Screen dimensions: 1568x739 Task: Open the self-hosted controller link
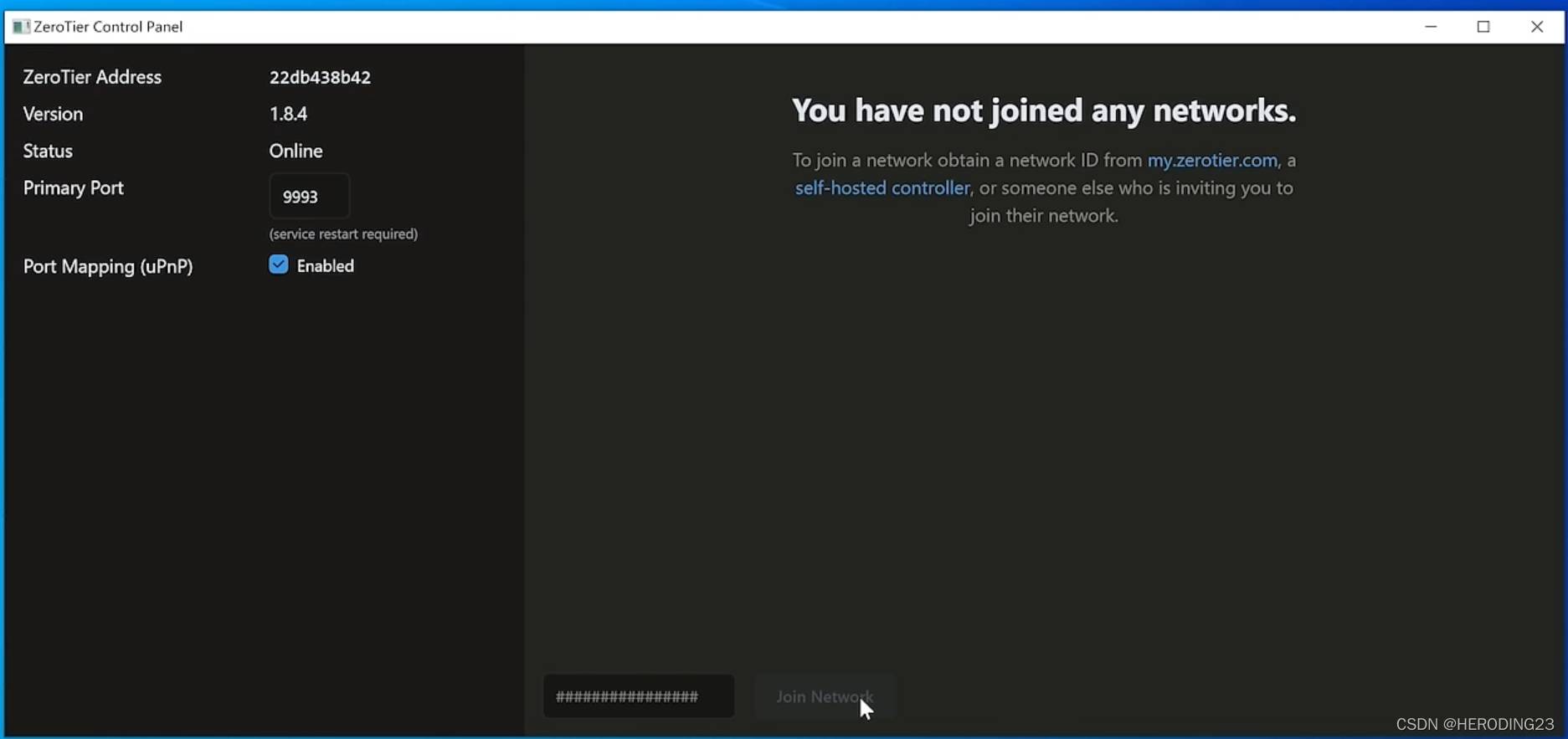(x=882, y=187)
